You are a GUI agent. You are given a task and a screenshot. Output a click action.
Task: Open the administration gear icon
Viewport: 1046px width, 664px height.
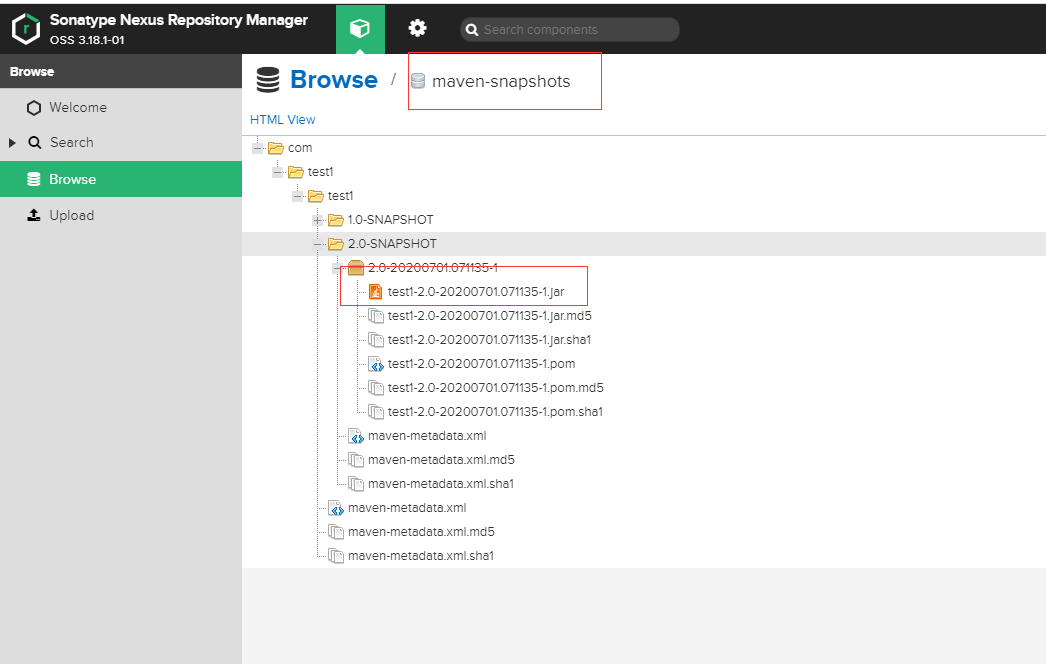pyautogui.click(x=418, y=28)
